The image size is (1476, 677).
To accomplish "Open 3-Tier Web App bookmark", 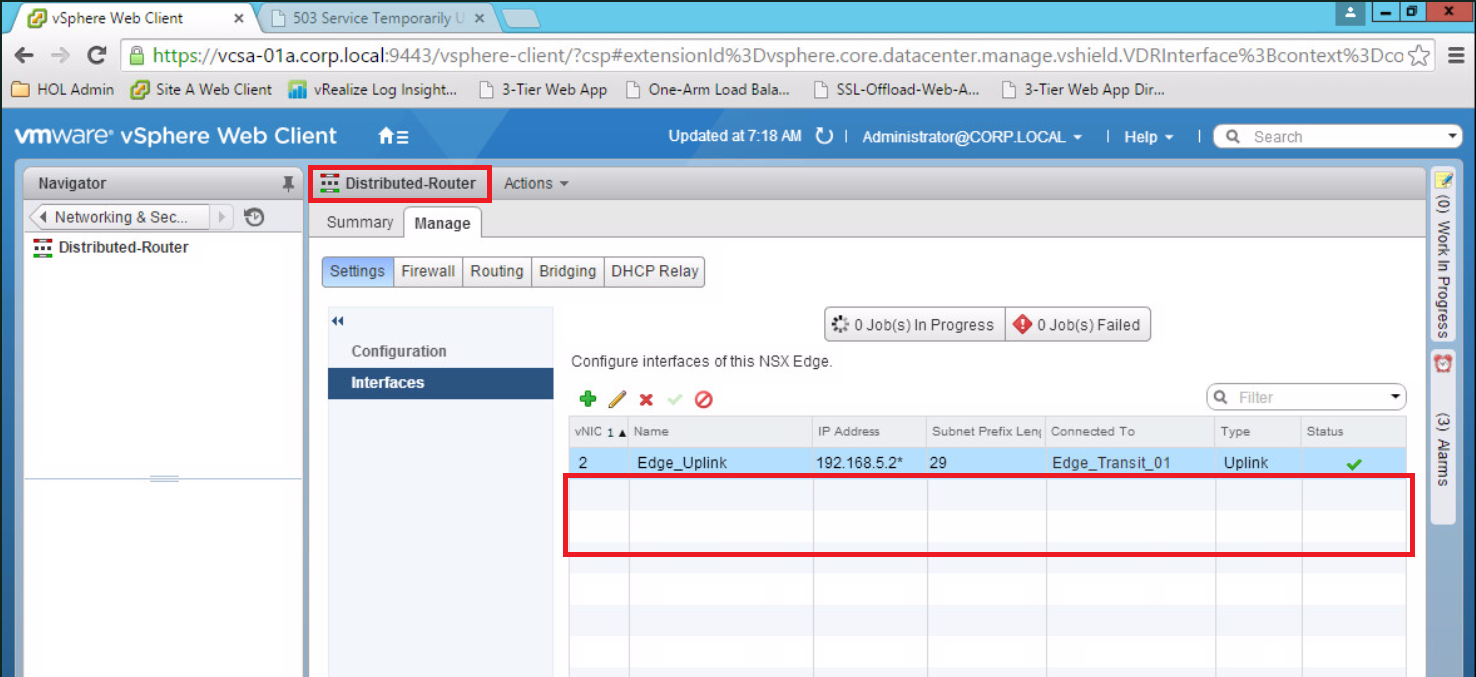I will coord(543,90).
